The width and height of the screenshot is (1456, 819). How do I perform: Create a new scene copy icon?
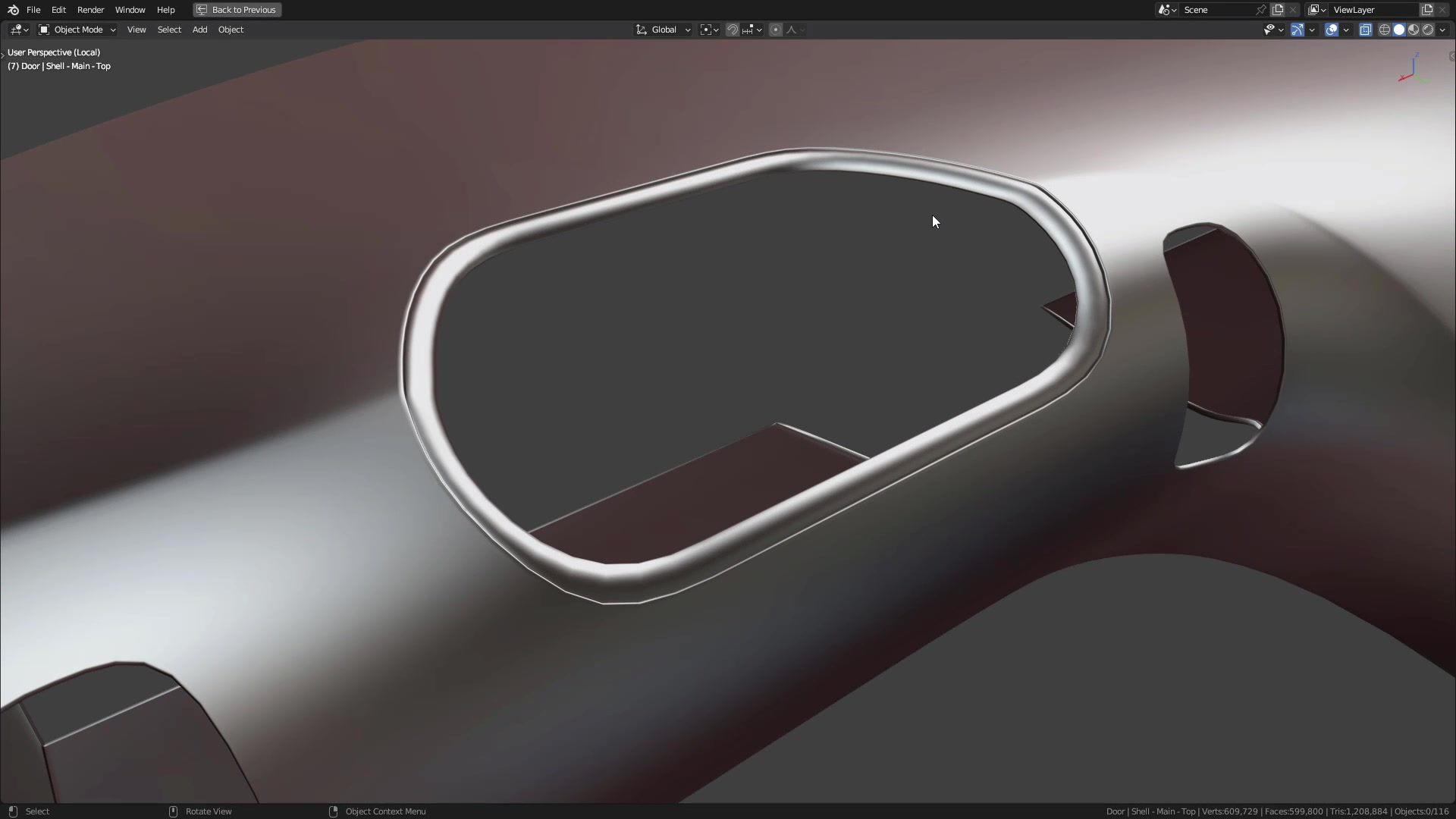tap(1278, 10)
